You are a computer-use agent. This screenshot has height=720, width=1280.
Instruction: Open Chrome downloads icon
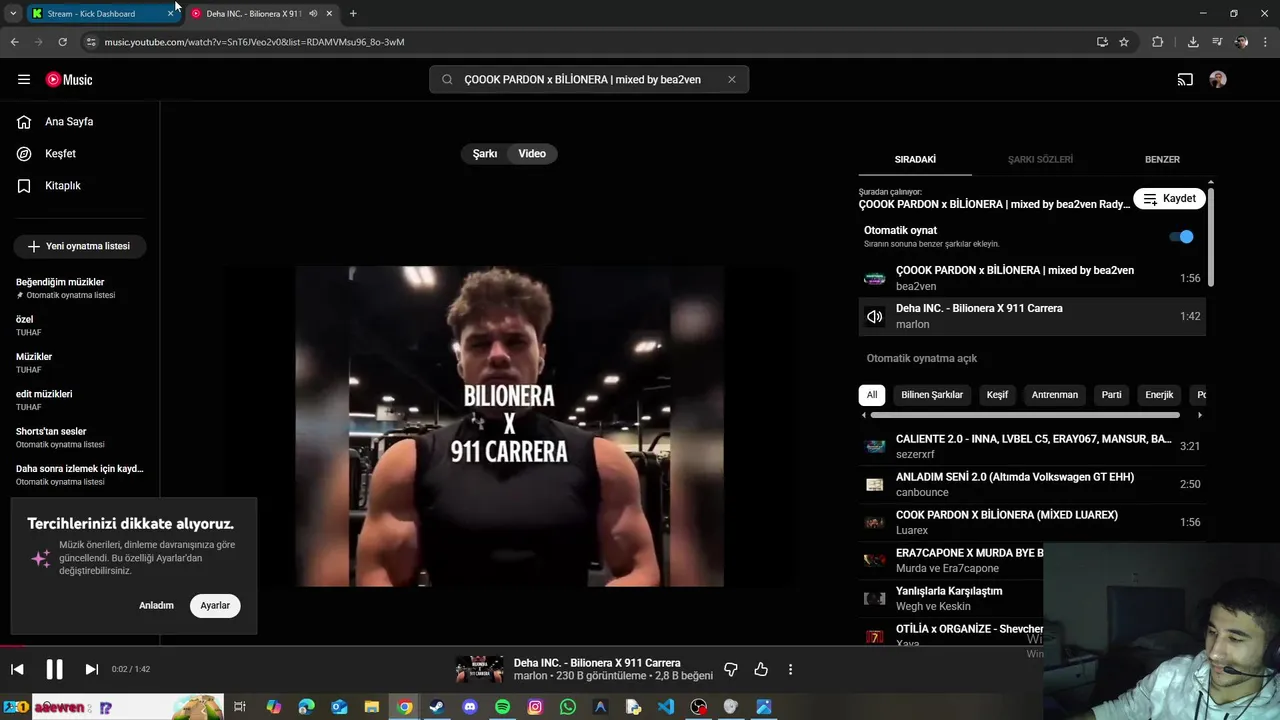pyautogui.click(x=1193, y=42)
